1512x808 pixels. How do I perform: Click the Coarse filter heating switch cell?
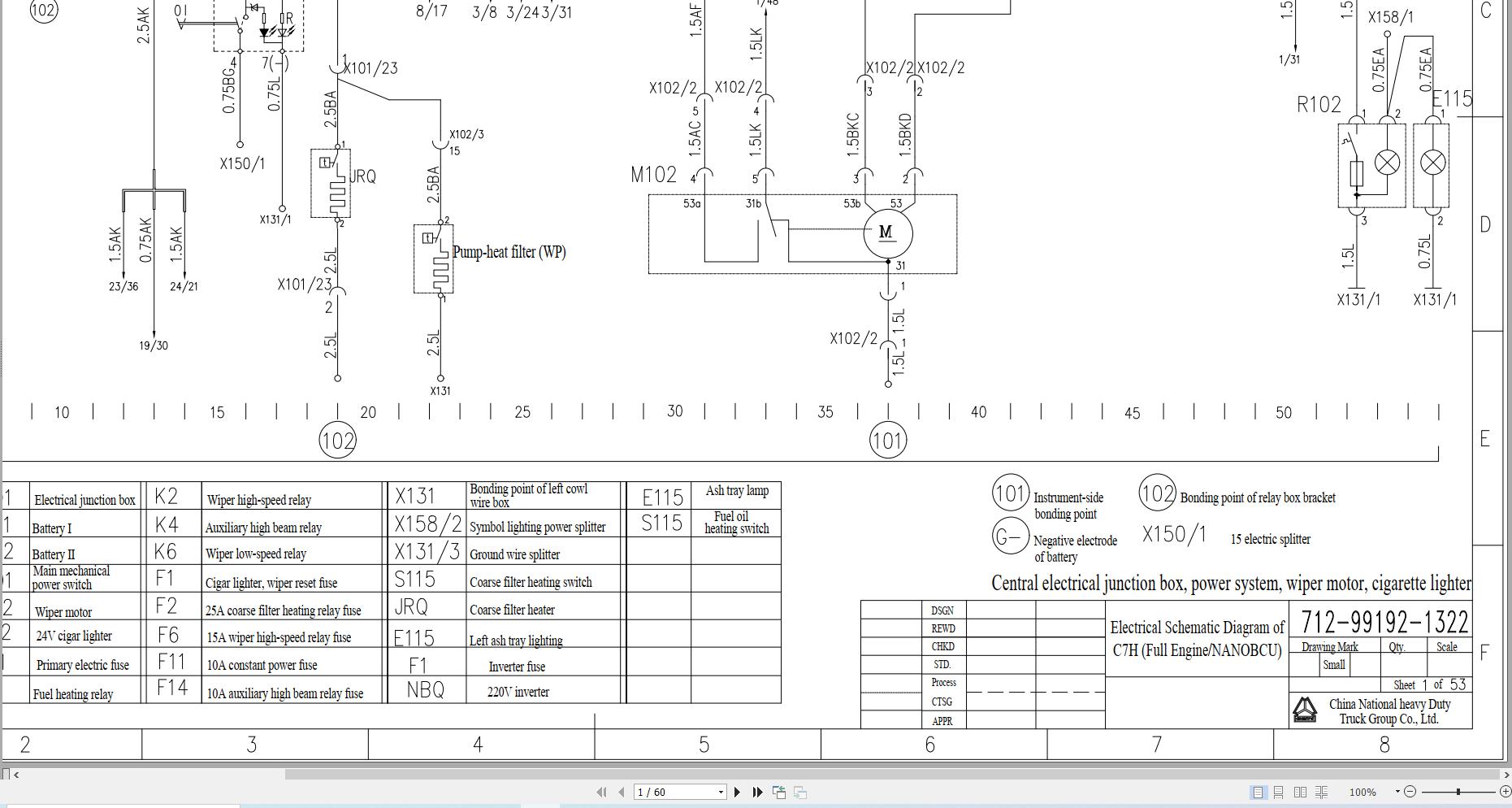[543, 579]
